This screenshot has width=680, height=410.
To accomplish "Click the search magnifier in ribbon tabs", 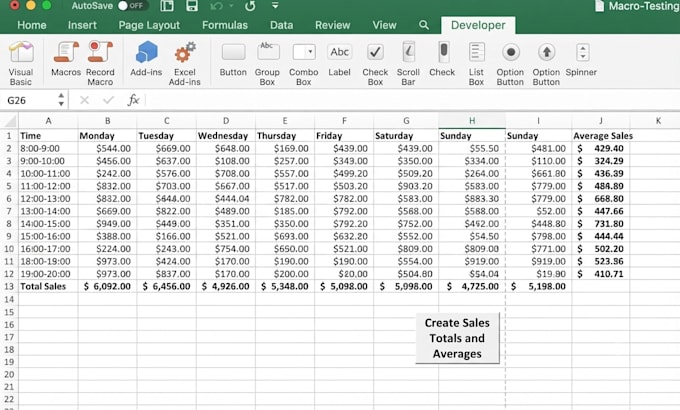I will pyautogui.click(x=424, y=25).
